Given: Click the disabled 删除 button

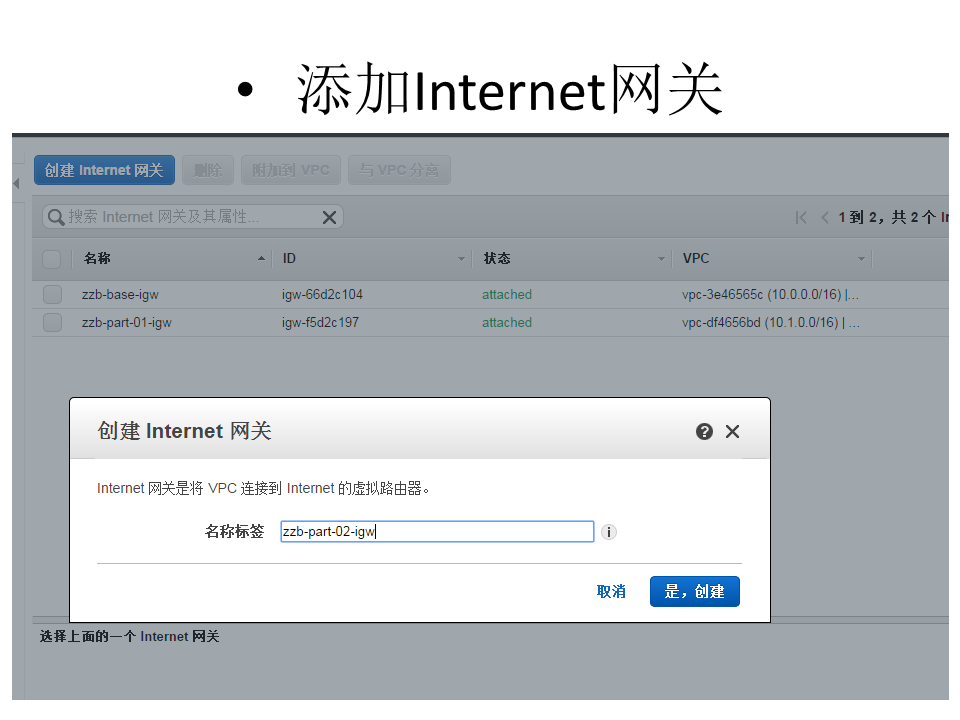Looking at the screenshot, I should point(208,170).
